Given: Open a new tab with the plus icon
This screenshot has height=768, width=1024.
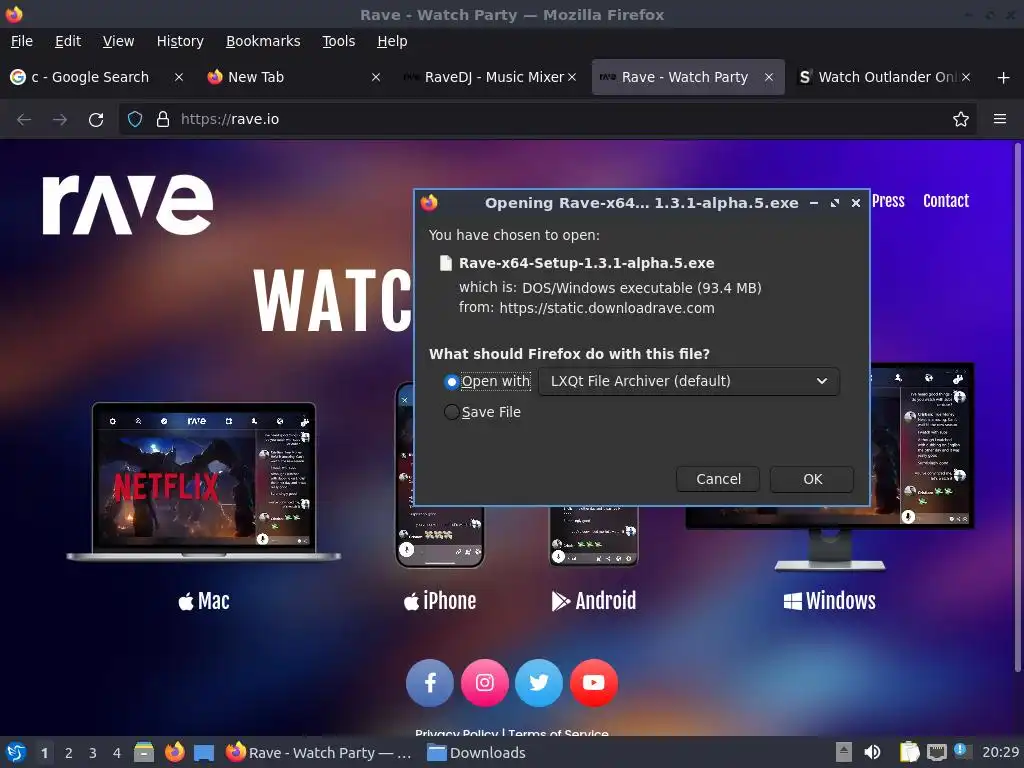Looking at the screenshot, I should click(x=1004, y=78).
